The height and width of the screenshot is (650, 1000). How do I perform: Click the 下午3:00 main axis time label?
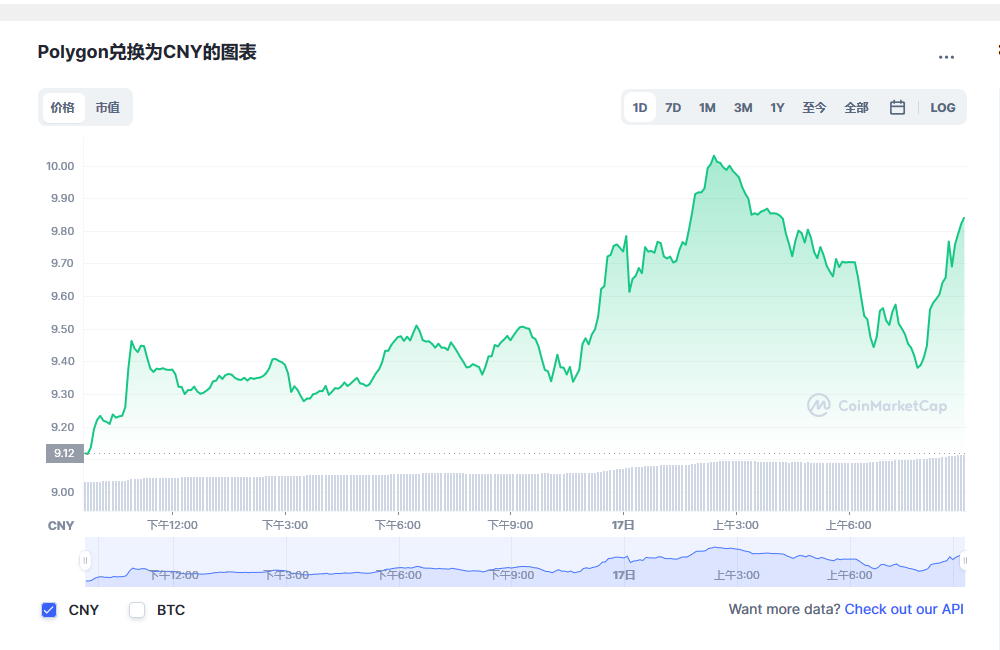[x=285, y=525]
